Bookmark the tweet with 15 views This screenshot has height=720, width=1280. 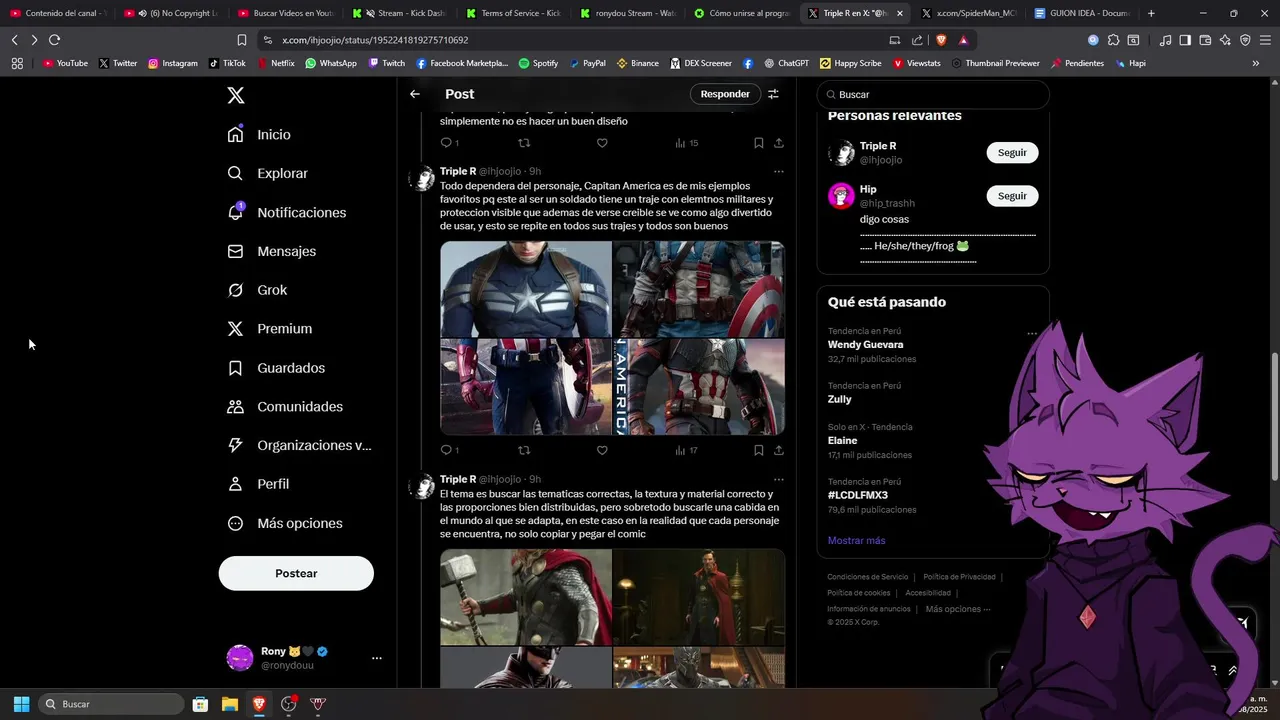759,143
